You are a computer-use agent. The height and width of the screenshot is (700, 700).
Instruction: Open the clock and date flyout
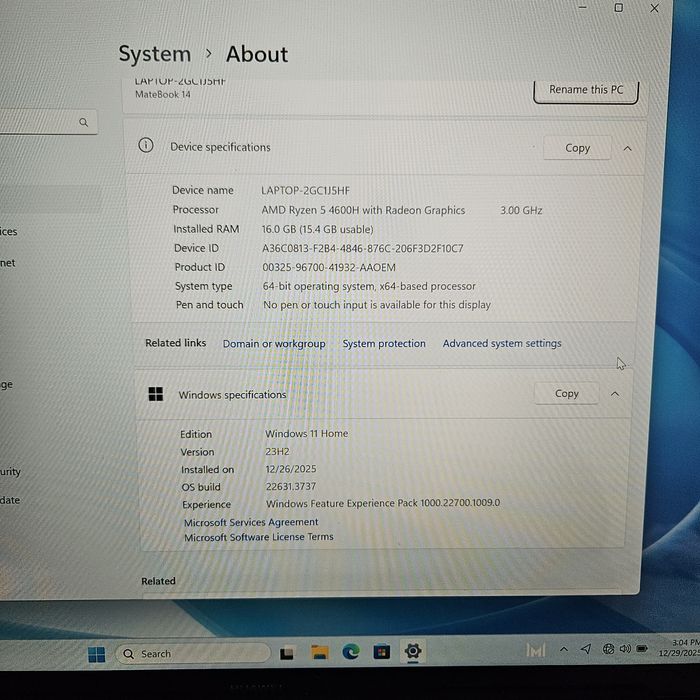(679, 647)
